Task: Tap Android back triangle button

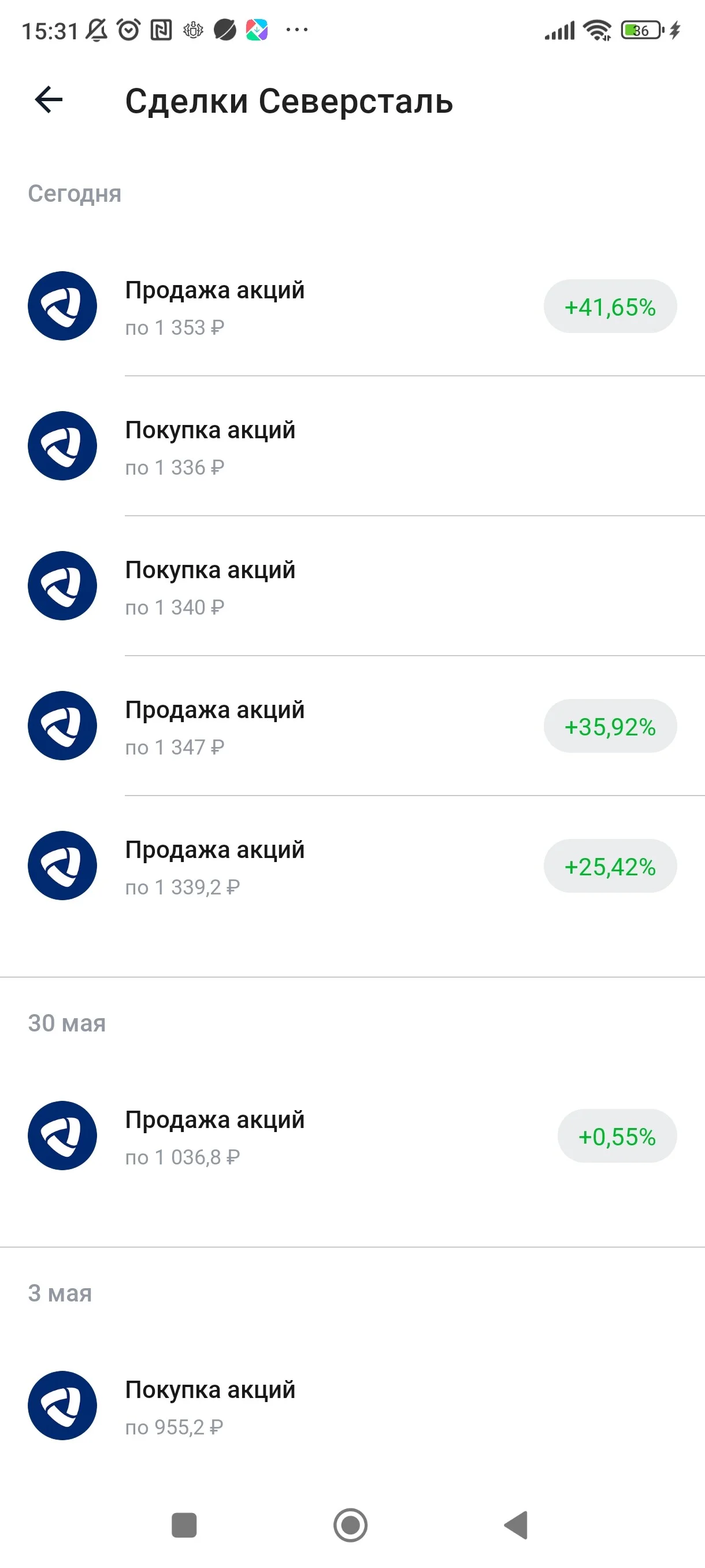Action: click(x=517, y=1525)
